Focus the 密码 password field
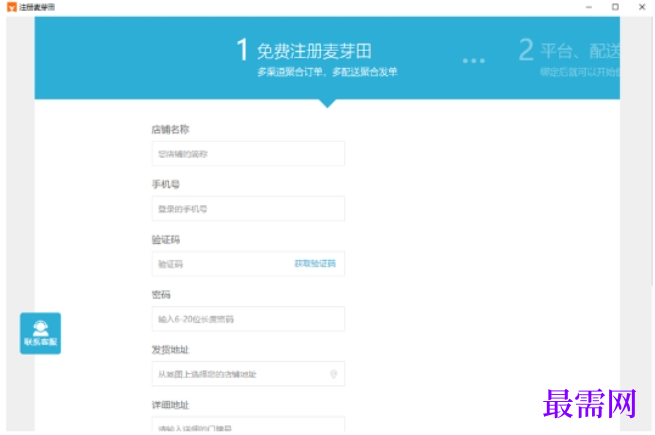 point(248,319)
